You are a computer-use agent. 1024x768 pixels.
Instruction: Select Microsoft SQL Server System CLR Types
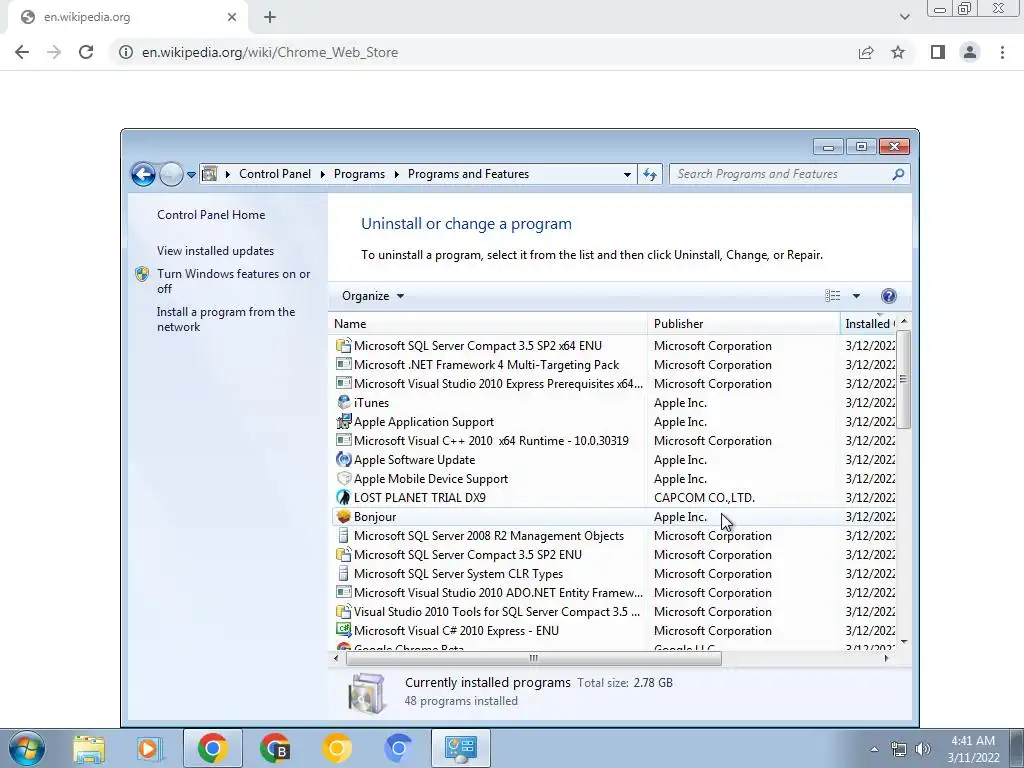[x=614, y=573]
